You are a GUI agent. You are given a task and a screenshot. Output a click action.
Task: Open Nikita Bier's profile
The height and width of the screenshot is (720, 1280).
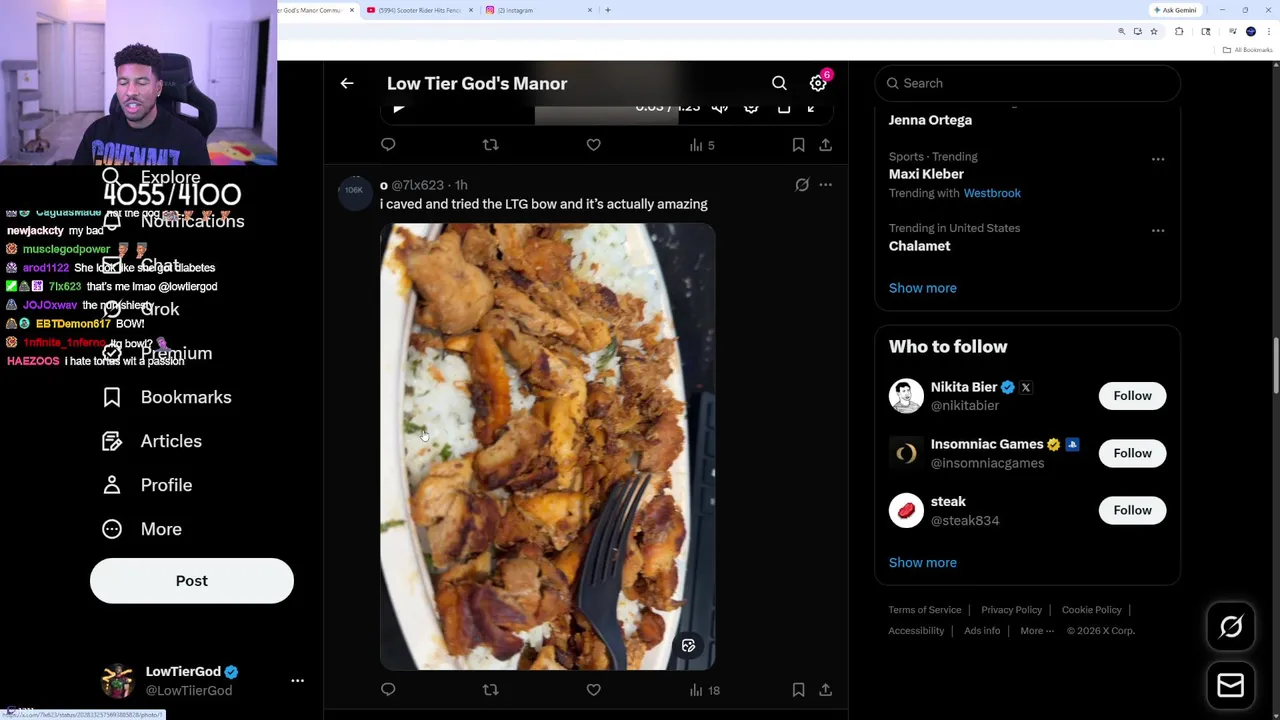pyautogui.click(x=964, y=387)
